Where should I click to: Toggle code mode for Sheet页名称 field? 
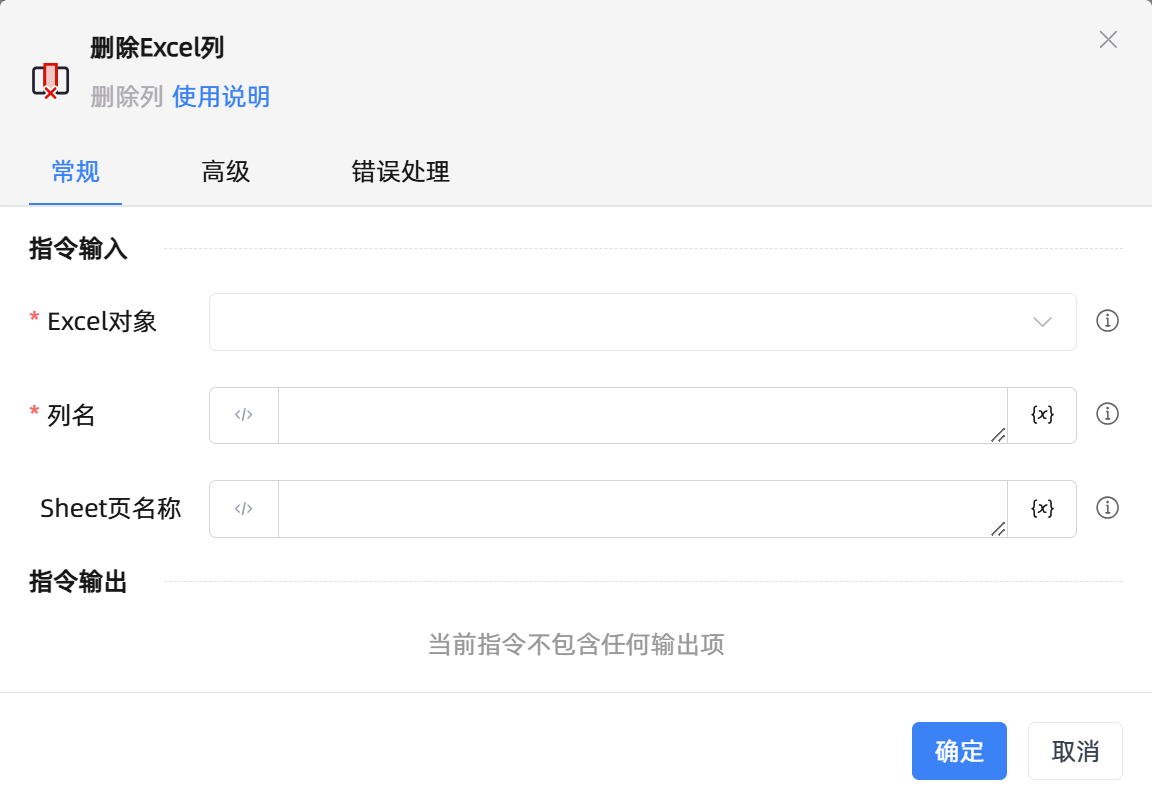click(244, 509)
